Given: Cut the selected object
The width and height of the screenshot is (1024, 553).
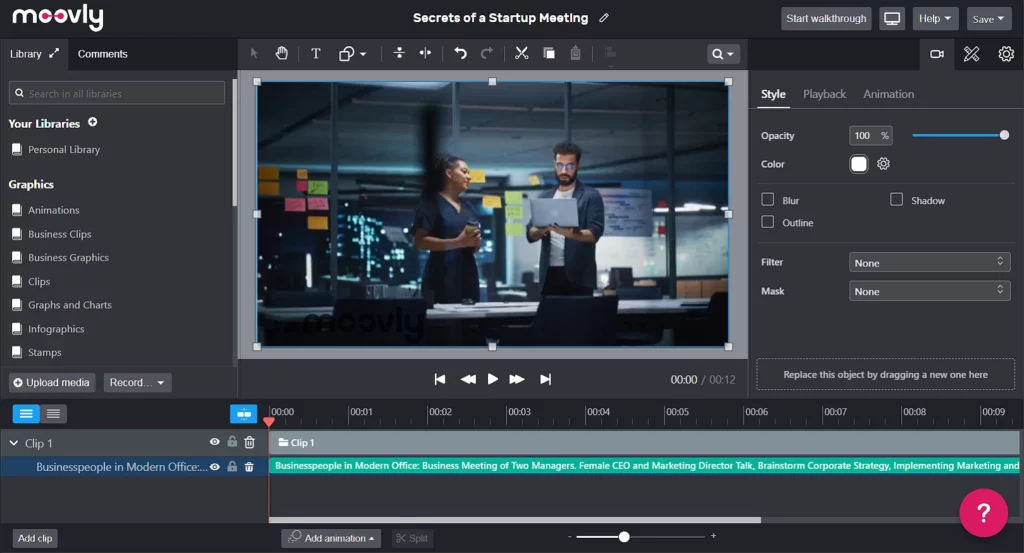Looking at the screenshot, I should (x=521, y=54).
